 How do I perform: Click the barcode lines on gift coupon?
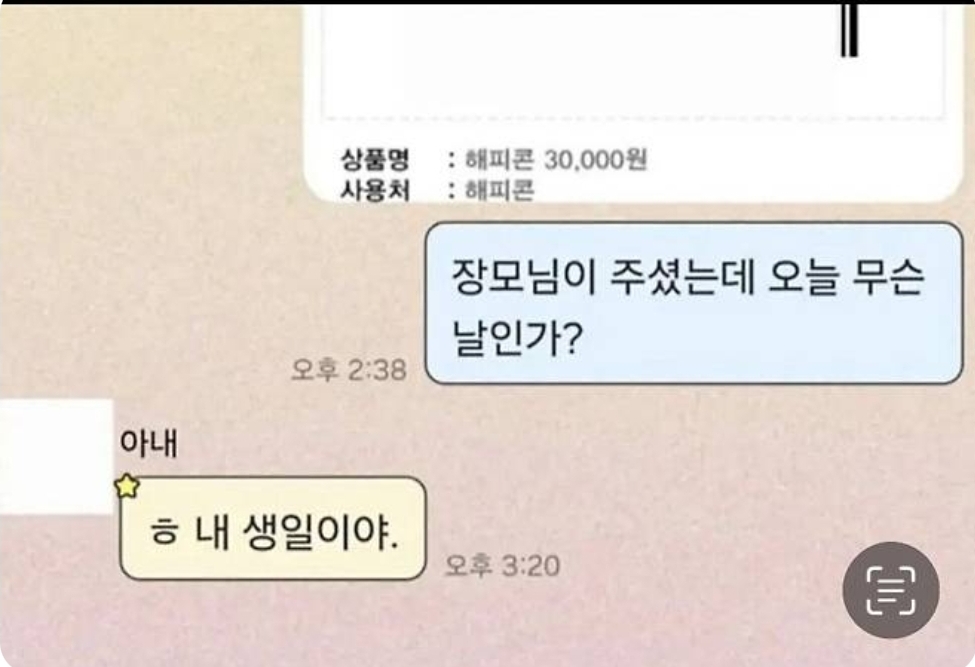[x=849, y=30]
